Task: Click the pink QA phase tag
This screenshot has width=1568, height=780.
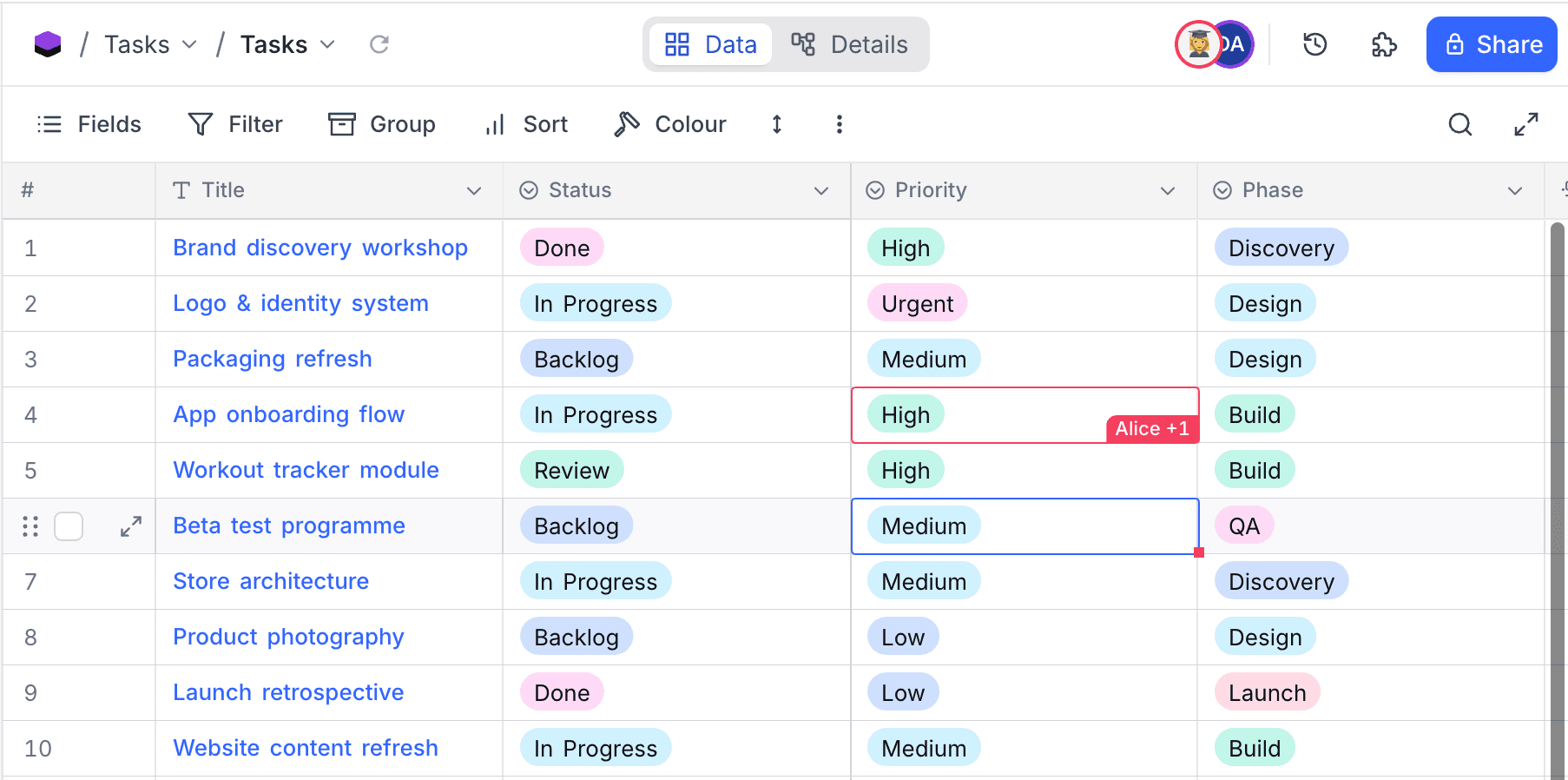Action: click(1244, 526)
